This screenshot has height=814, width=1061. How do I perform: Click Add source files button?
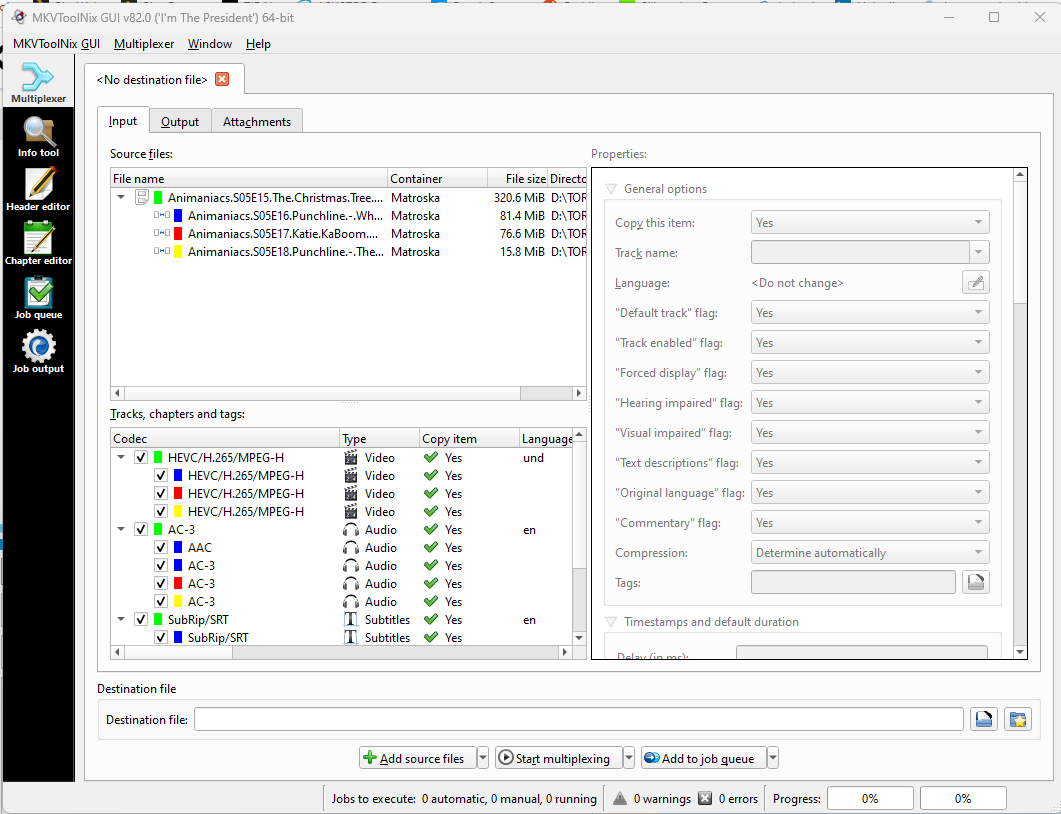coord(417,759)
